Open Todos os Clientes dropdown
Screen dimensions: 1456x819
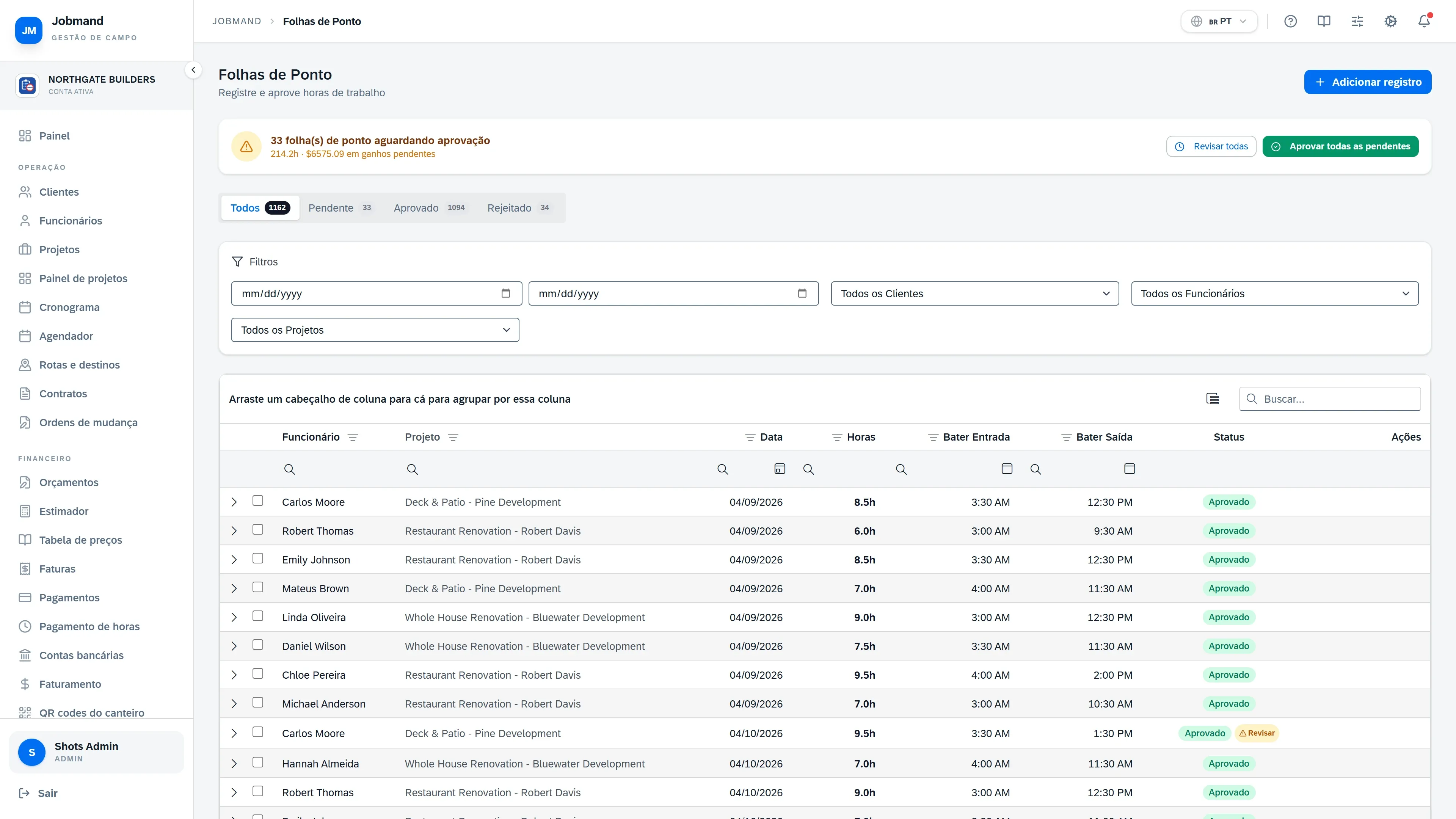coord(974,293)
